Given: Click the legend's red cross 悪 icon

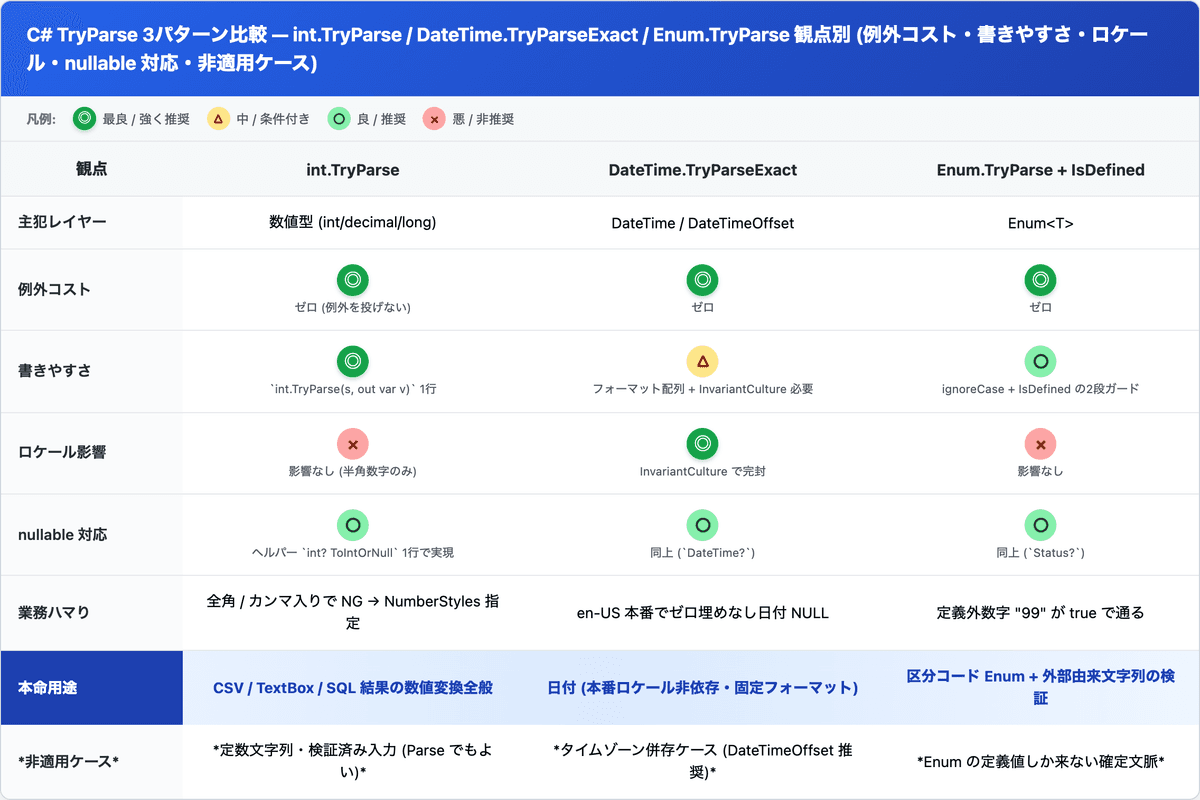Looking at the screenshot, I should pyautogui.click(x=434, y=119).
